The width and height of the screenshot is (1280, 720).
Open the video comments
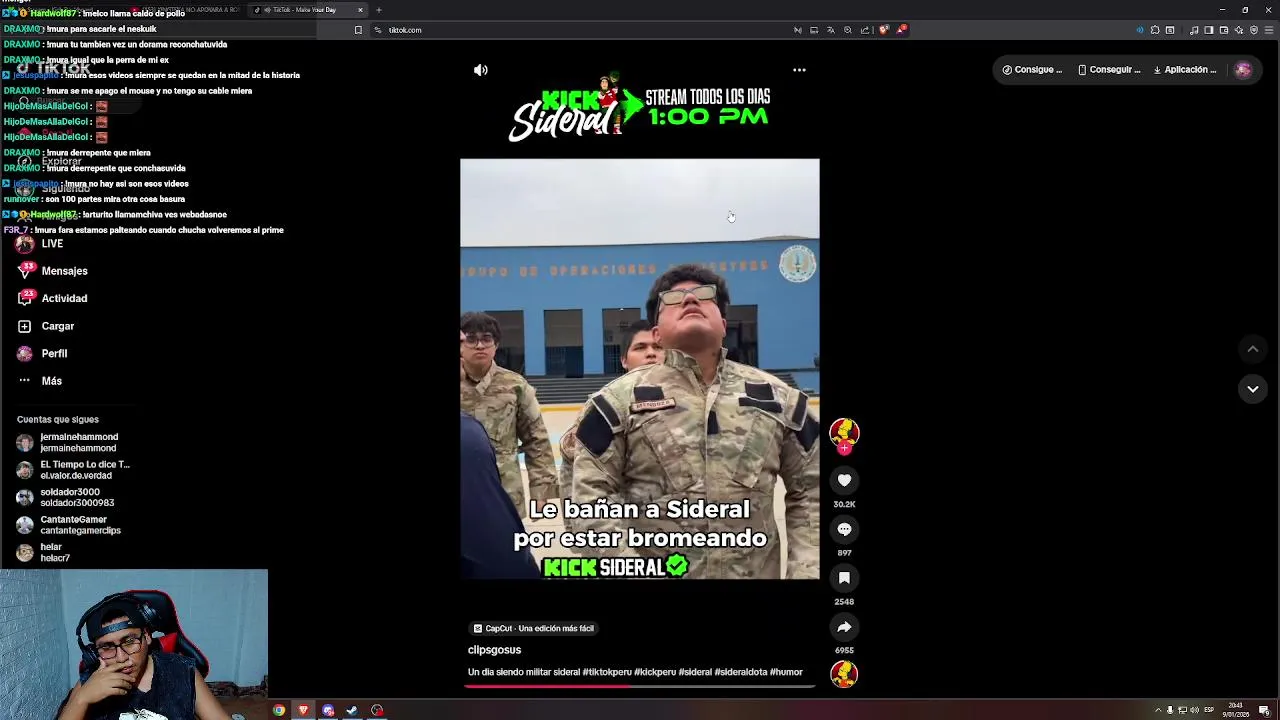click(844, 529)
